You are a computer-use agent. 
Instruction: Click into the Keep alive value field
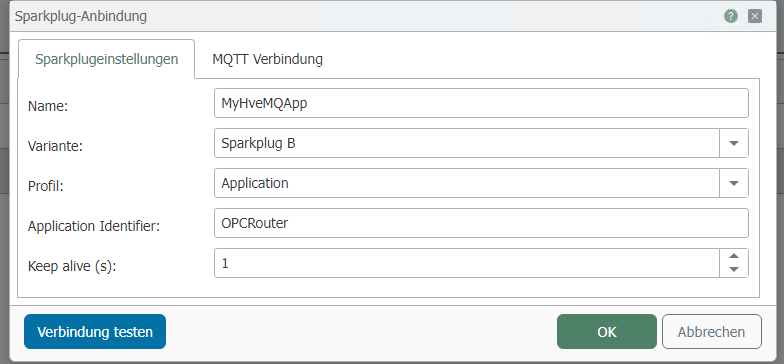[x=466, y=263]
